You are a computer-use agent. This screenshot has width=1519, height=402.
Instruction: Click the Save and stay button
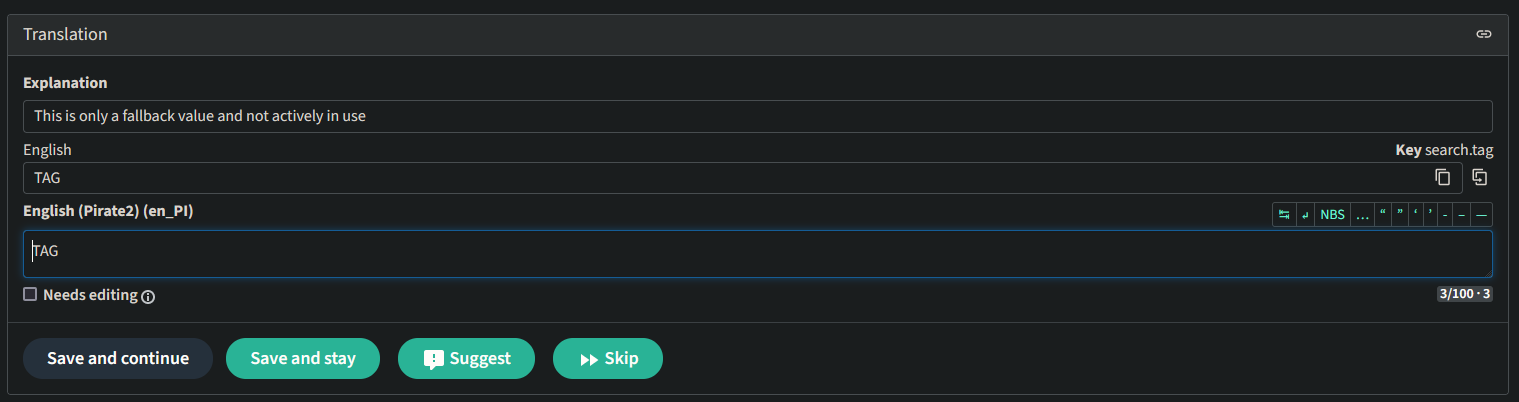coord(303,358)
